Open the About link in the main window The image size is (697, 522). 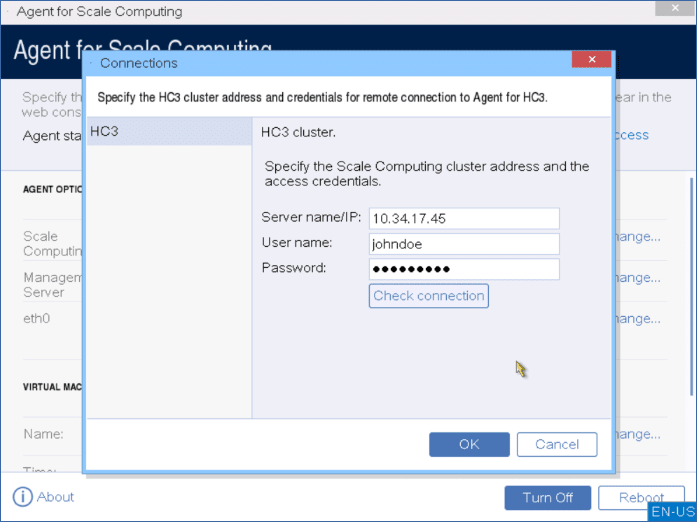[55, 497]
